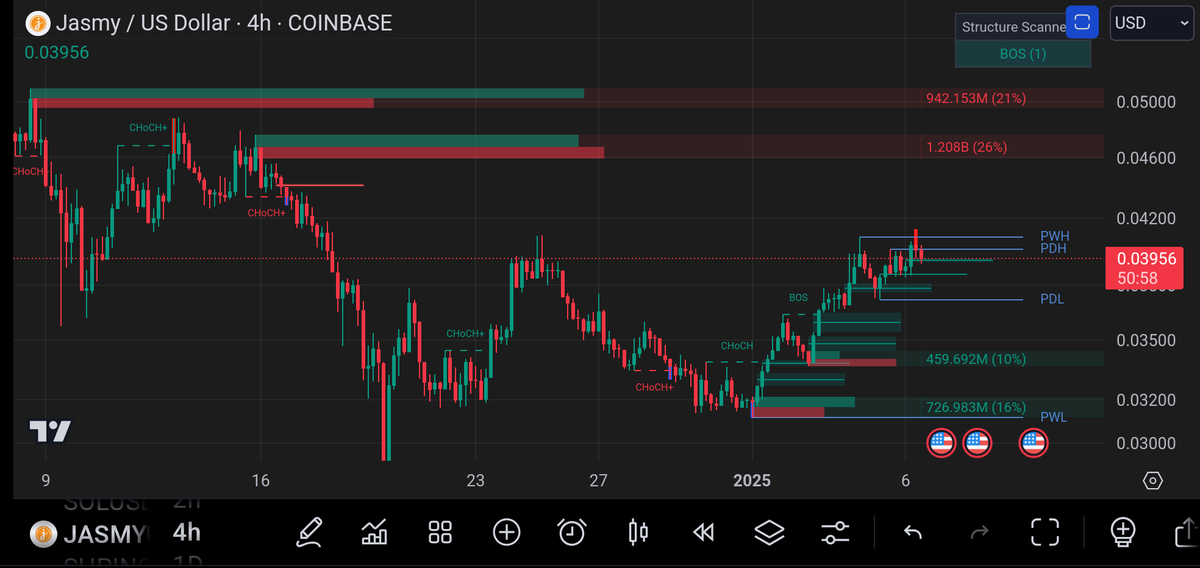Viewport: 1200px width, 568px height.
Task: Click the 1.208B (26%) volume label
Action: point(967,146)
